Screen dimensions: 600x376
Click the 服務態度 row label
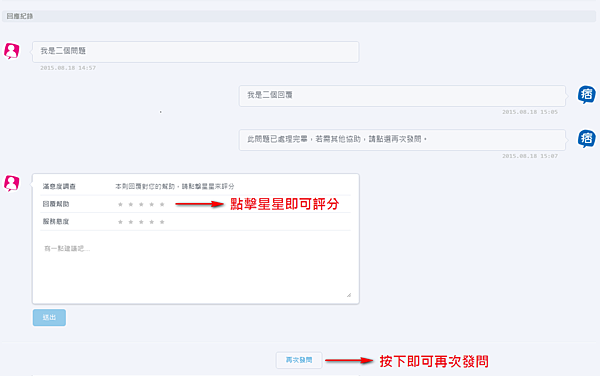point(55,221)
